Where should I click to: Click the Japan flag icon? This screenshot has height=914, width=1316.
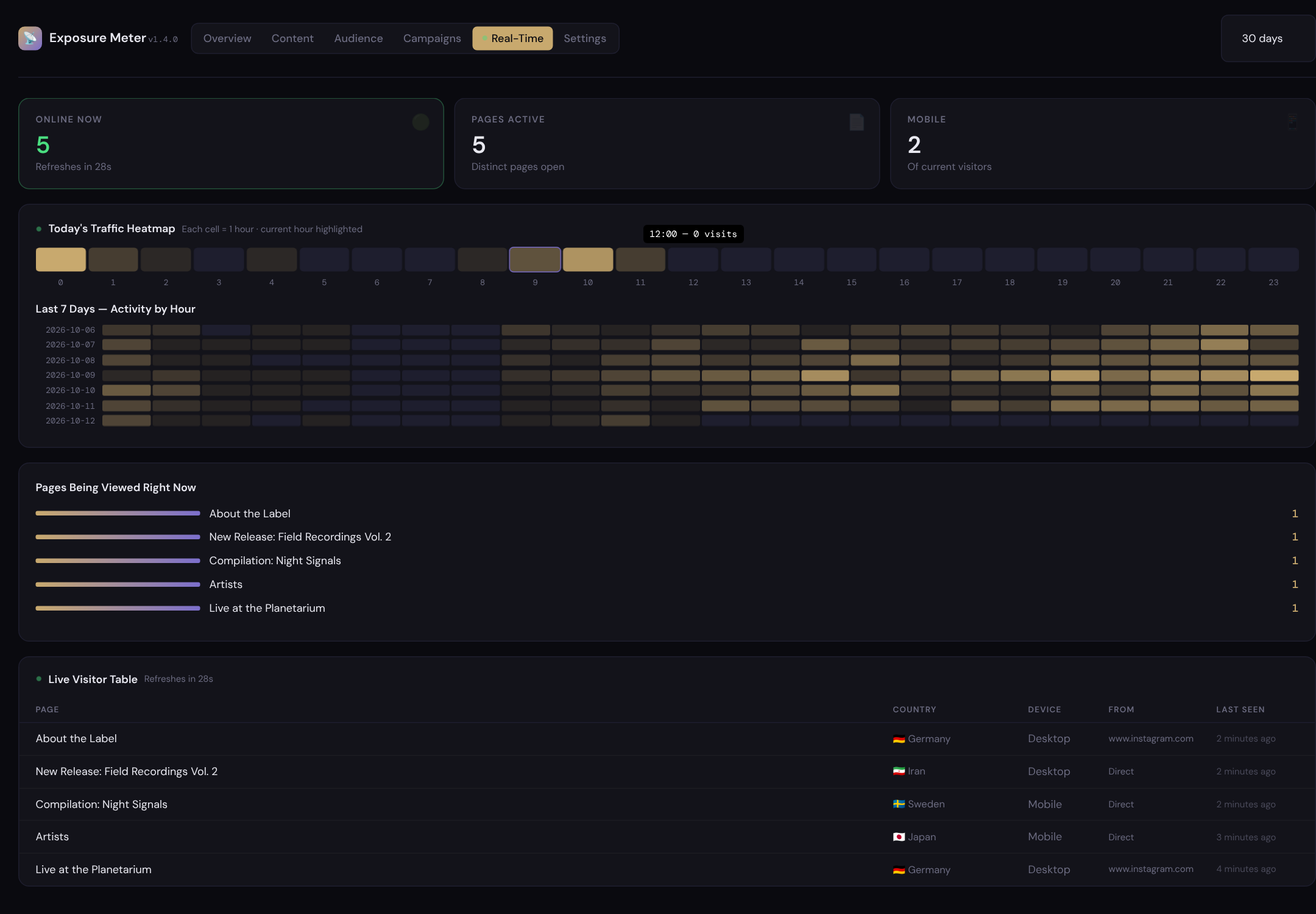tap(899, 837)
